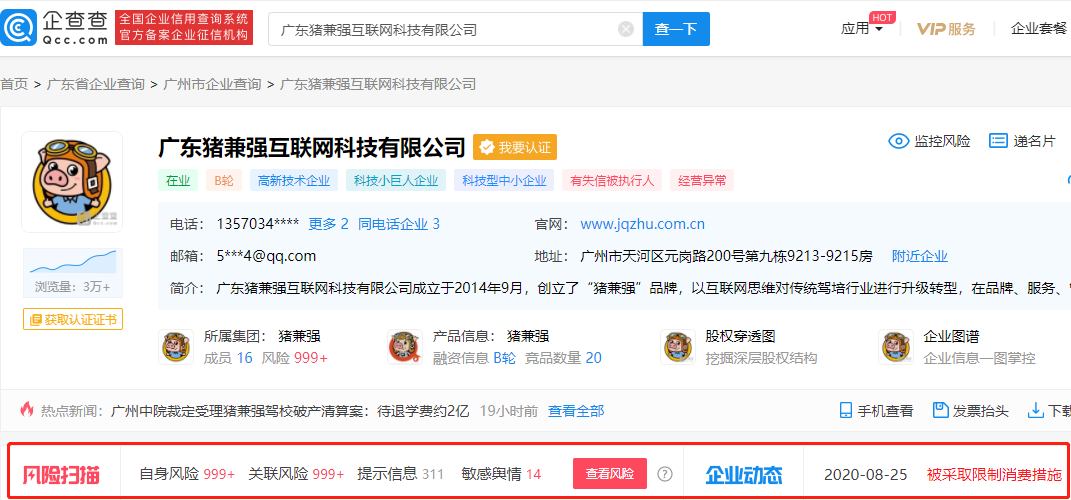The height and width of the screenshot is (500, 1071).
Task: Click 企业动态 heading
Action: [x=743, y=474]
